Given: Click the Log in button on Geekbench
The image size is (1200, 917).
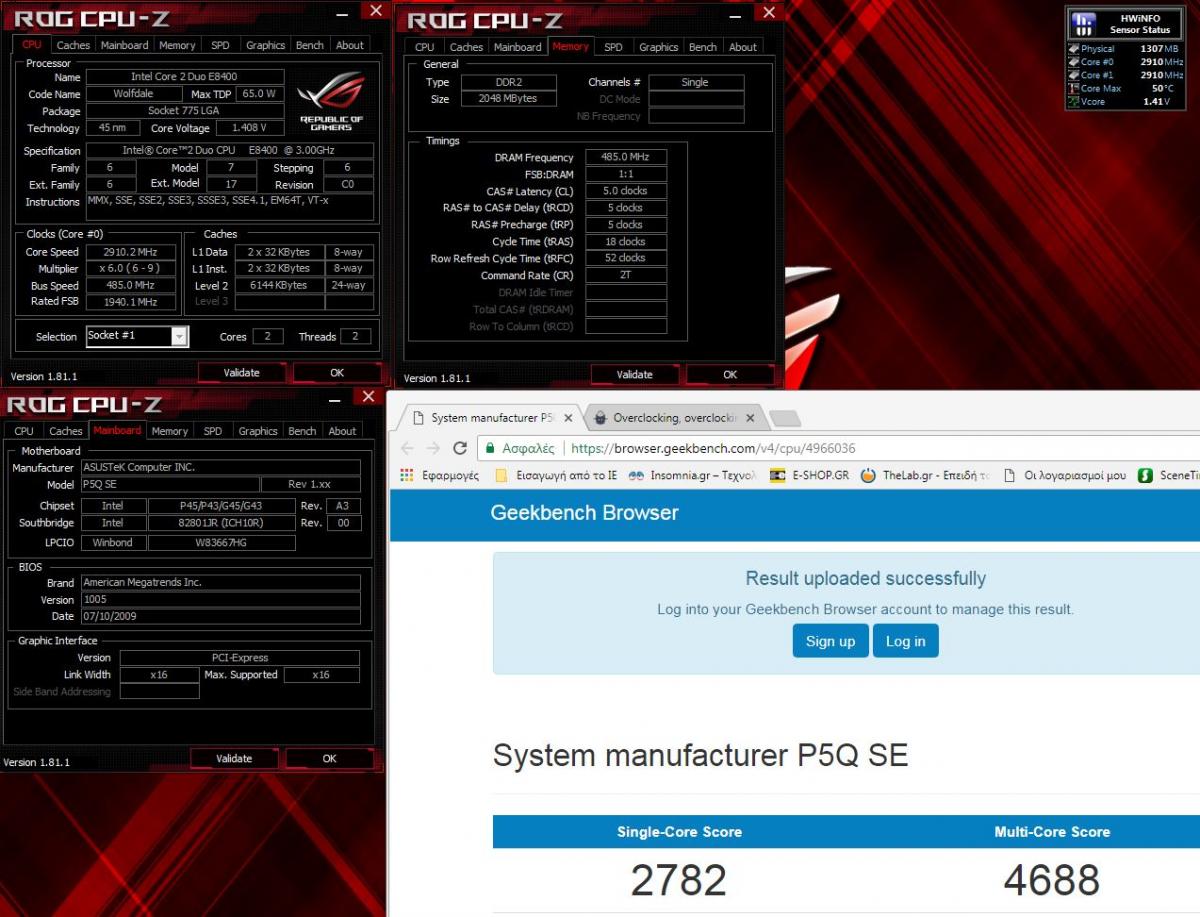Looking at the screenshot, I should (x=905, y=641).
